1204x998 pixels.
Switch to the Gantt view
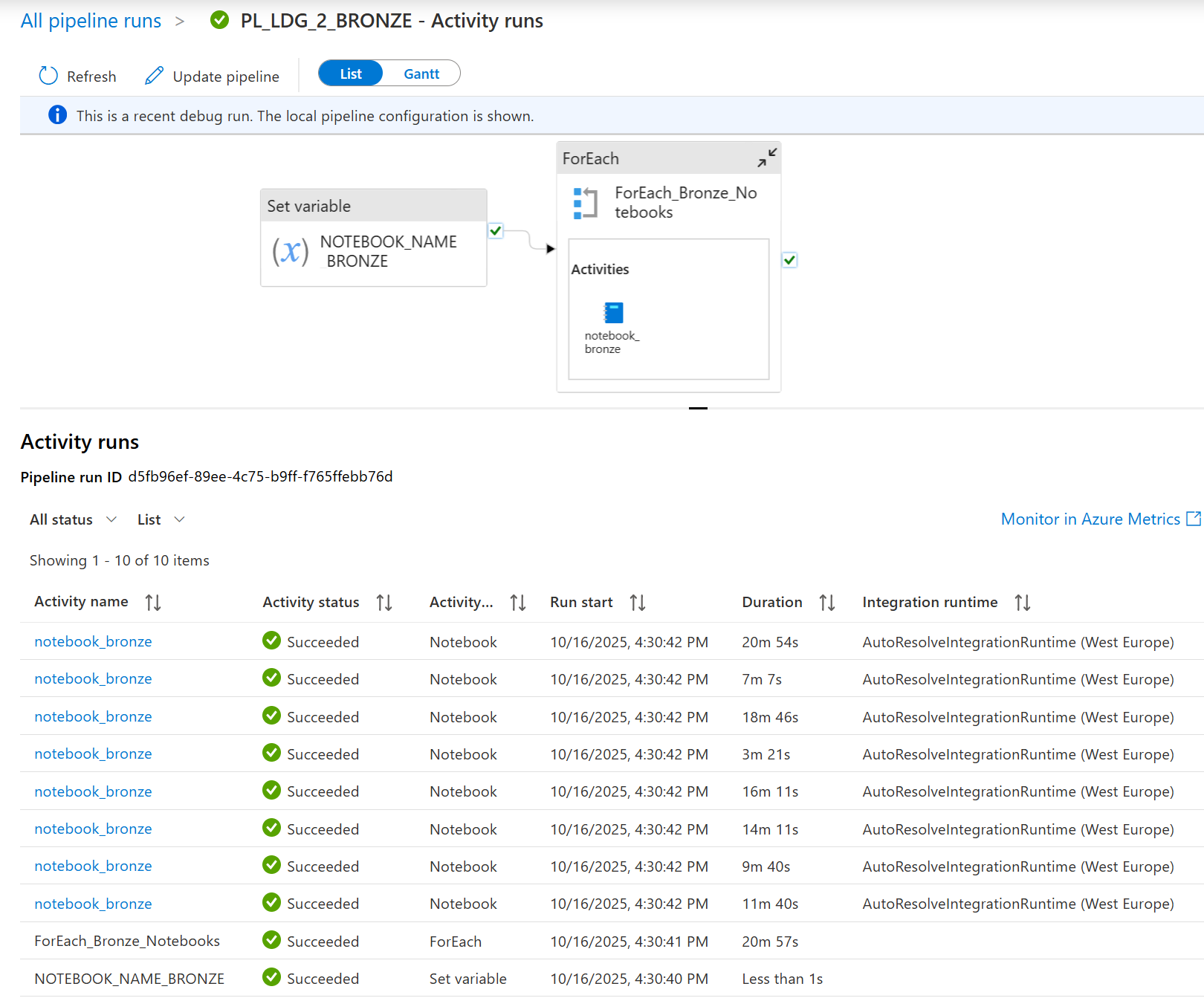point(421,74)
